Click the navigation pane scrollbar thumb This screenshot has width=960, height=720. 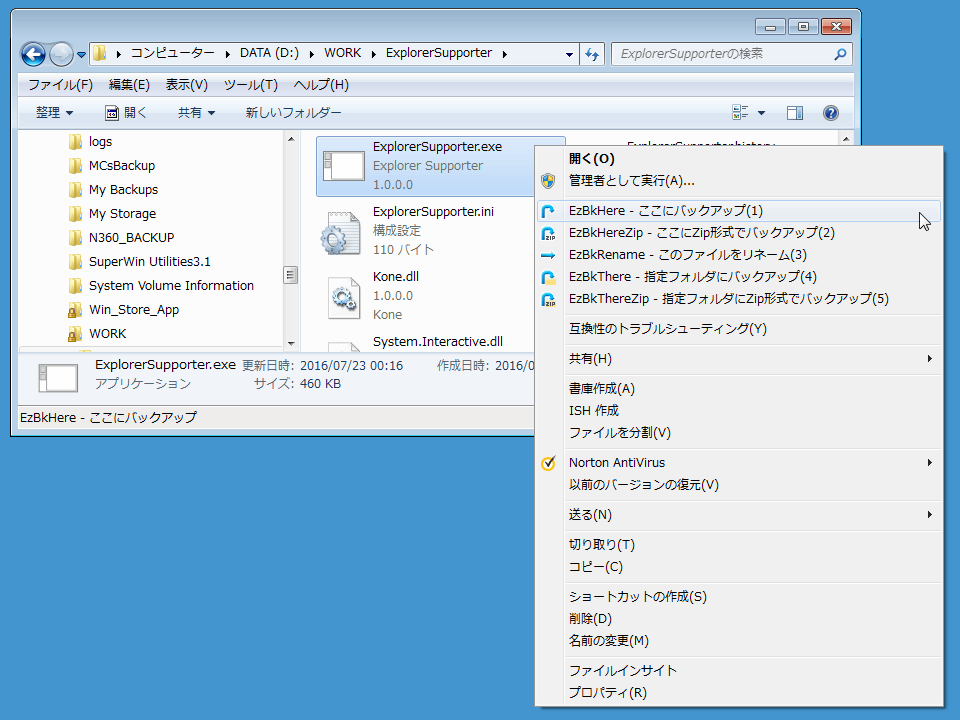coord(291,275)
